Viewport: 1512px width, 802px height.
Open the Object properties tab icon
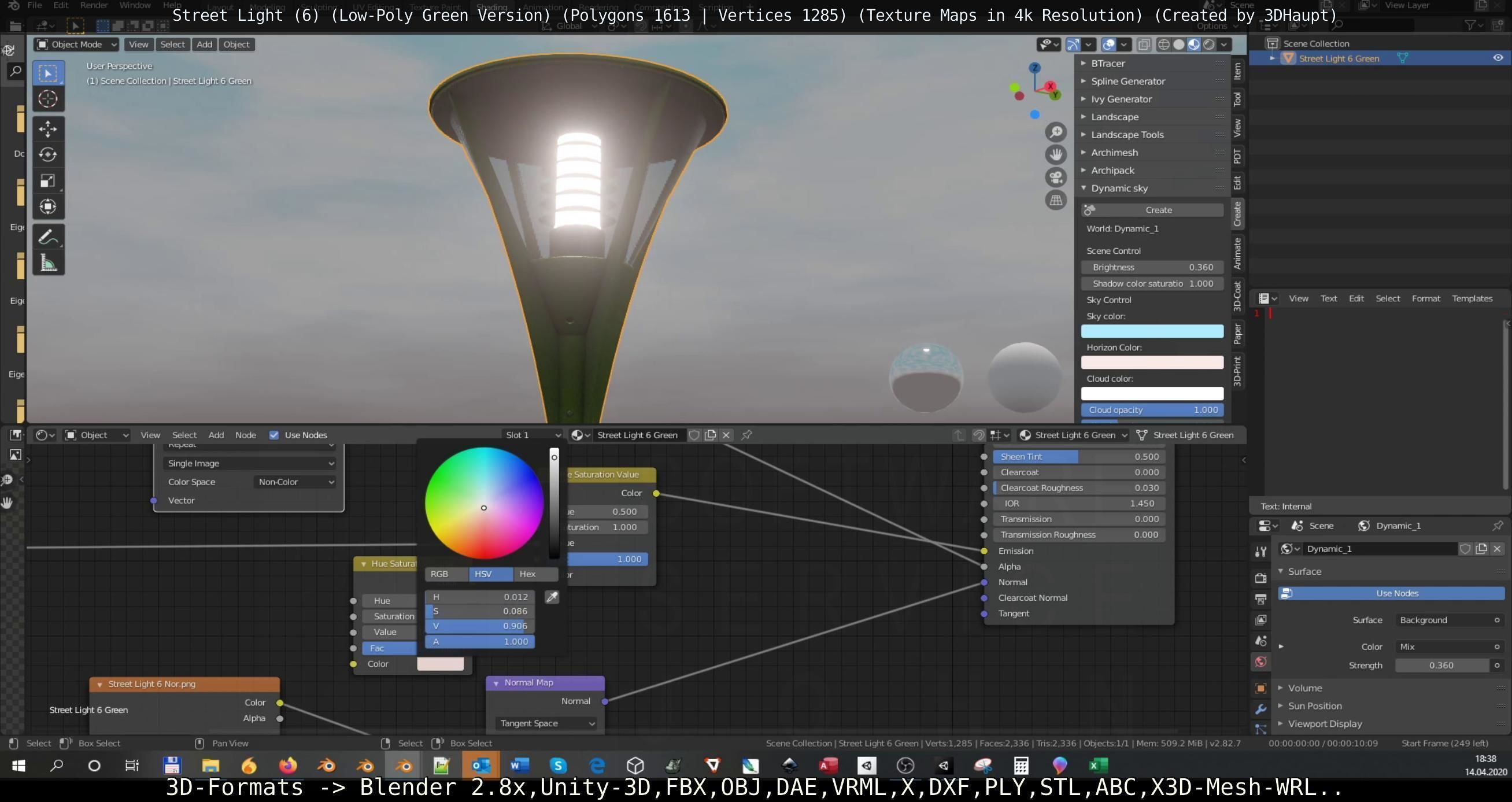coord(1260,688)
